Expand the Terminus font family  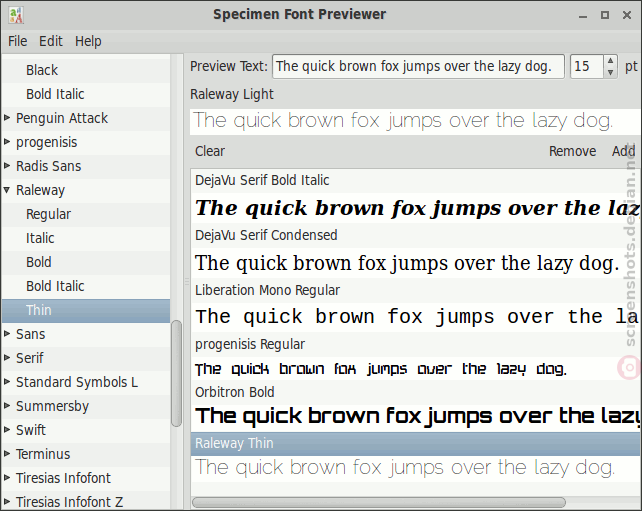point(7,454)
